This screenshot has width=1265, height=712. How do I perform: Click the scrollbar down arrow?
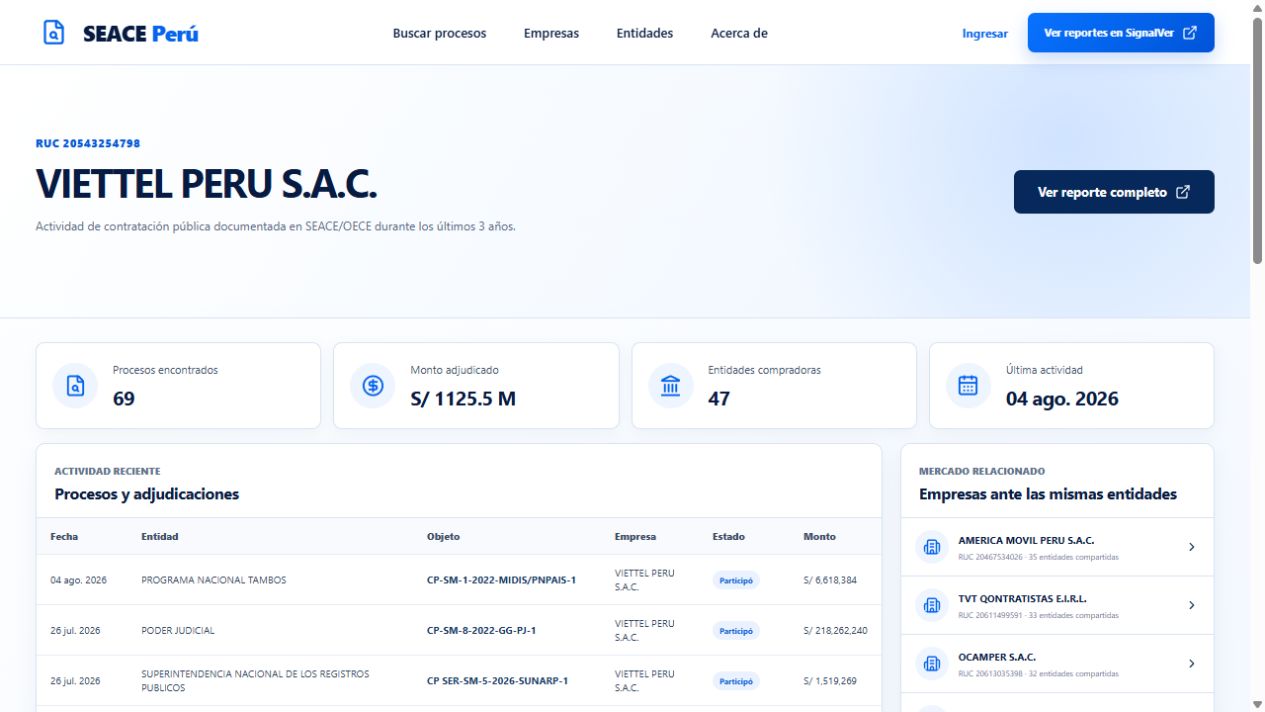coord(1257,705)
